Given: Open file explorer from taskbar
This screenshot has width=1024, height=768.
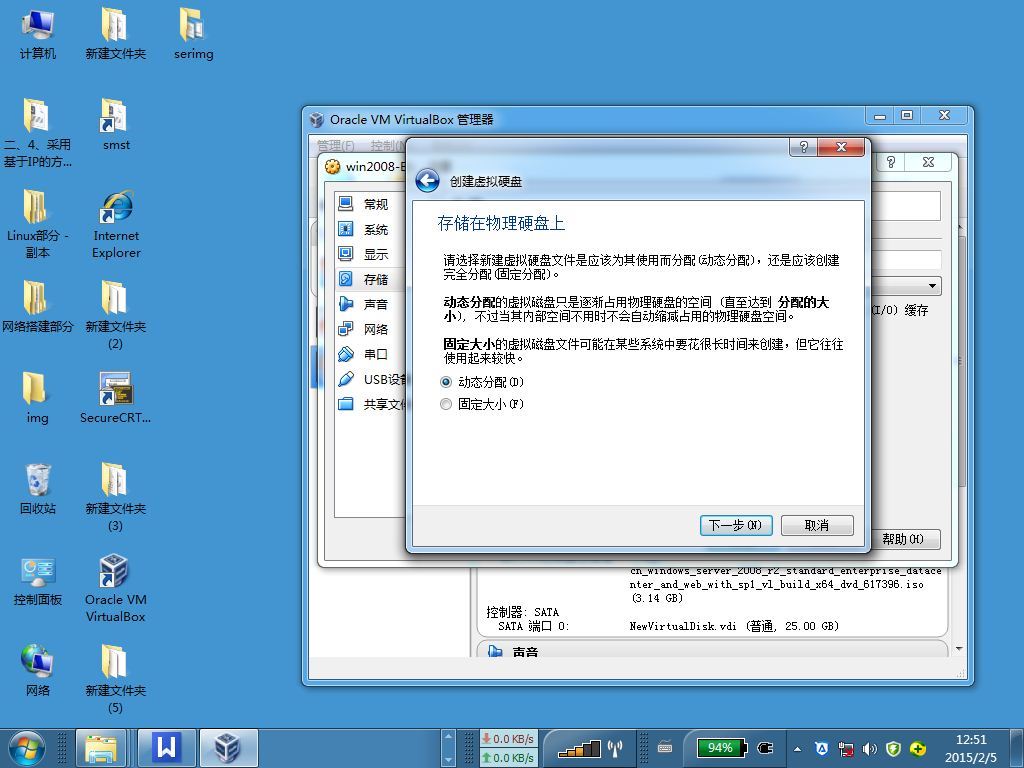Looking at the screenshot, I should tap(101, 748).
